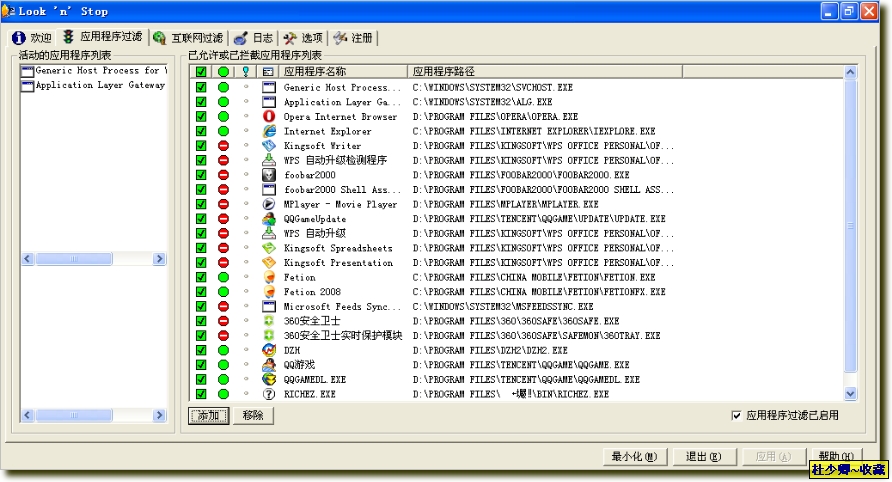Toggle green allow status for Fetion
The width and height of the screenshot is (892, 482).
coord(224,277)
